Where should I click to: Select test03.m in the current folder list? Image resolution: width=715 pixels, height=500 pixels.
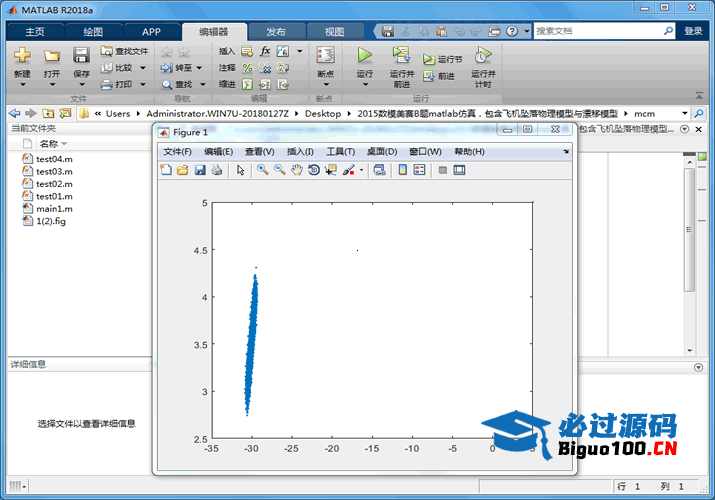point(54,171)
